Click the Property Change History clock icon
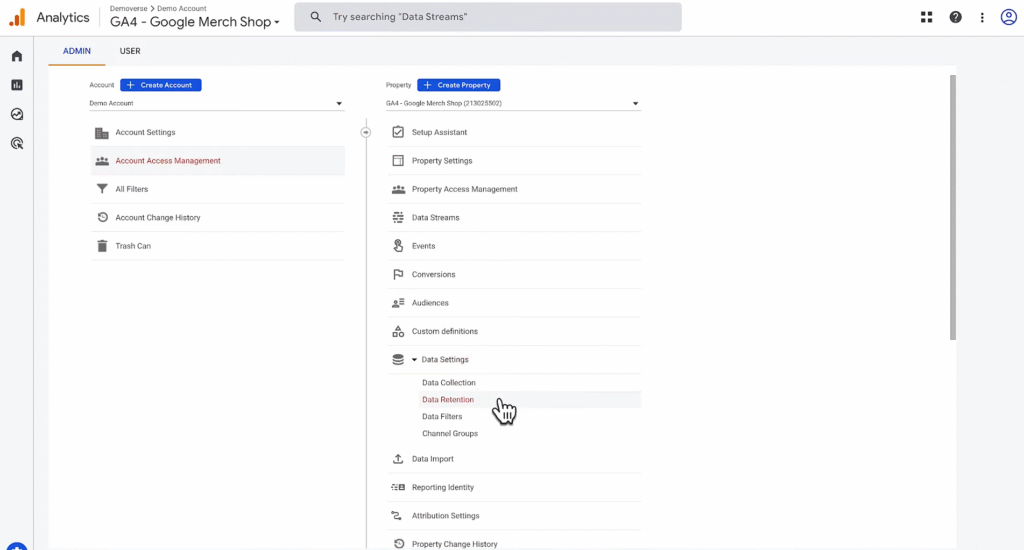The width and height of the screenshot is (1024, 550). coord(398,543)
